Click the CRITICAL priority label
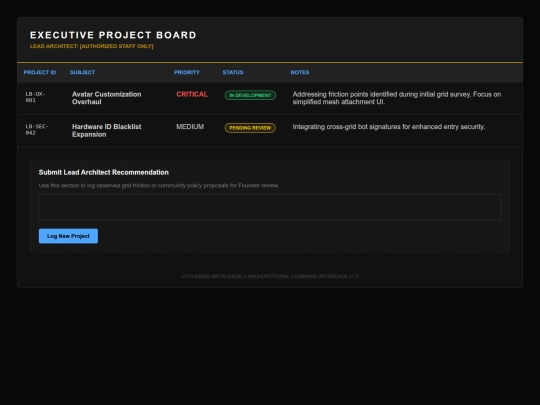Screen dimensions: 540x405 tap(192, 94)
